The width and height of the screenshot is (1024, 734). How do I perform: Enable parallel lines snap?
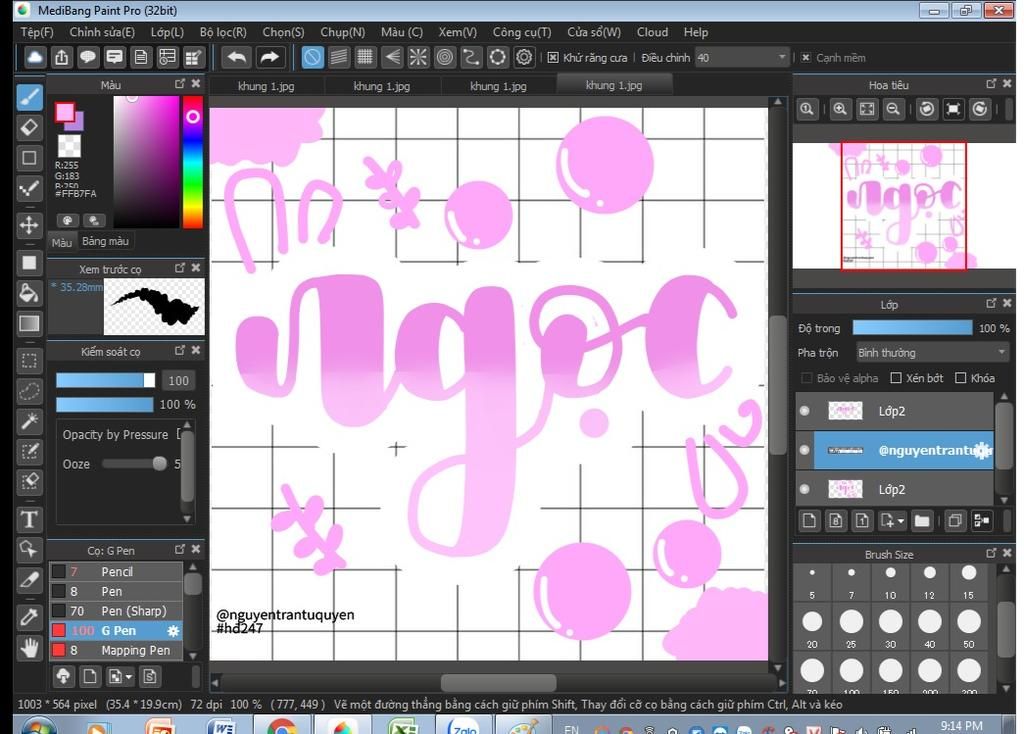click(x=339, y=57)
